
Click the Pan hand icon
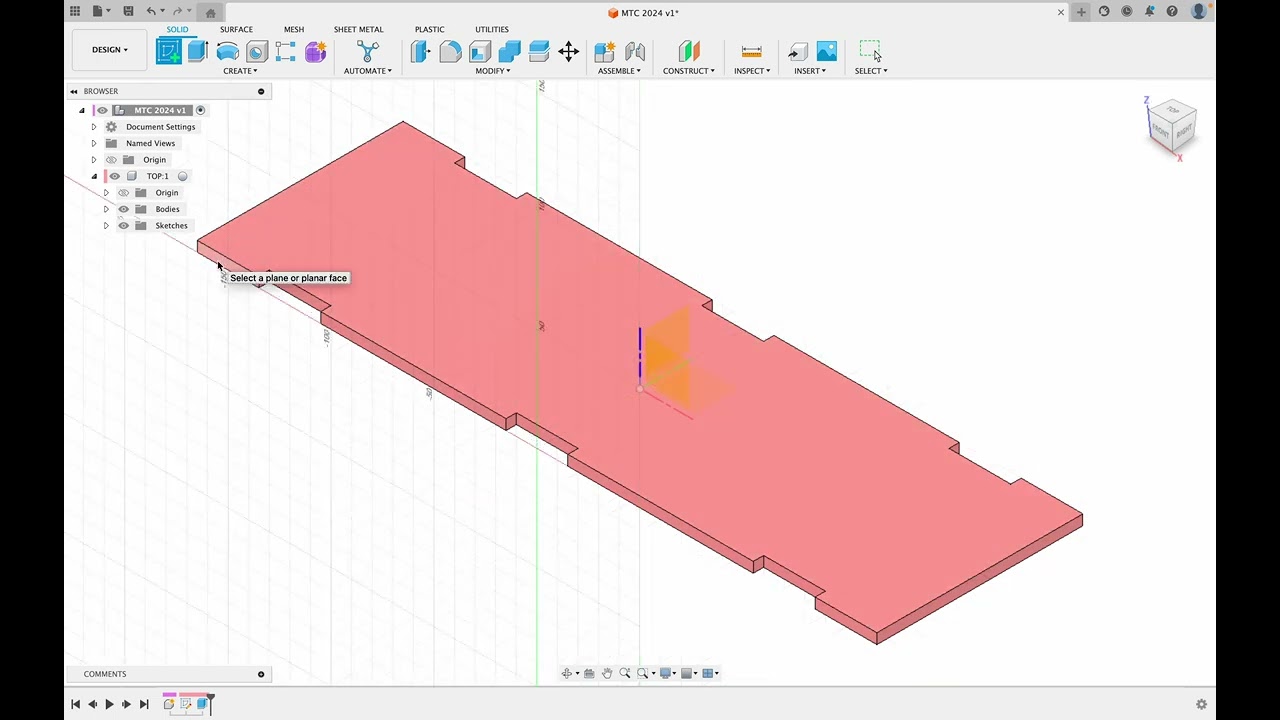(607, 673)
